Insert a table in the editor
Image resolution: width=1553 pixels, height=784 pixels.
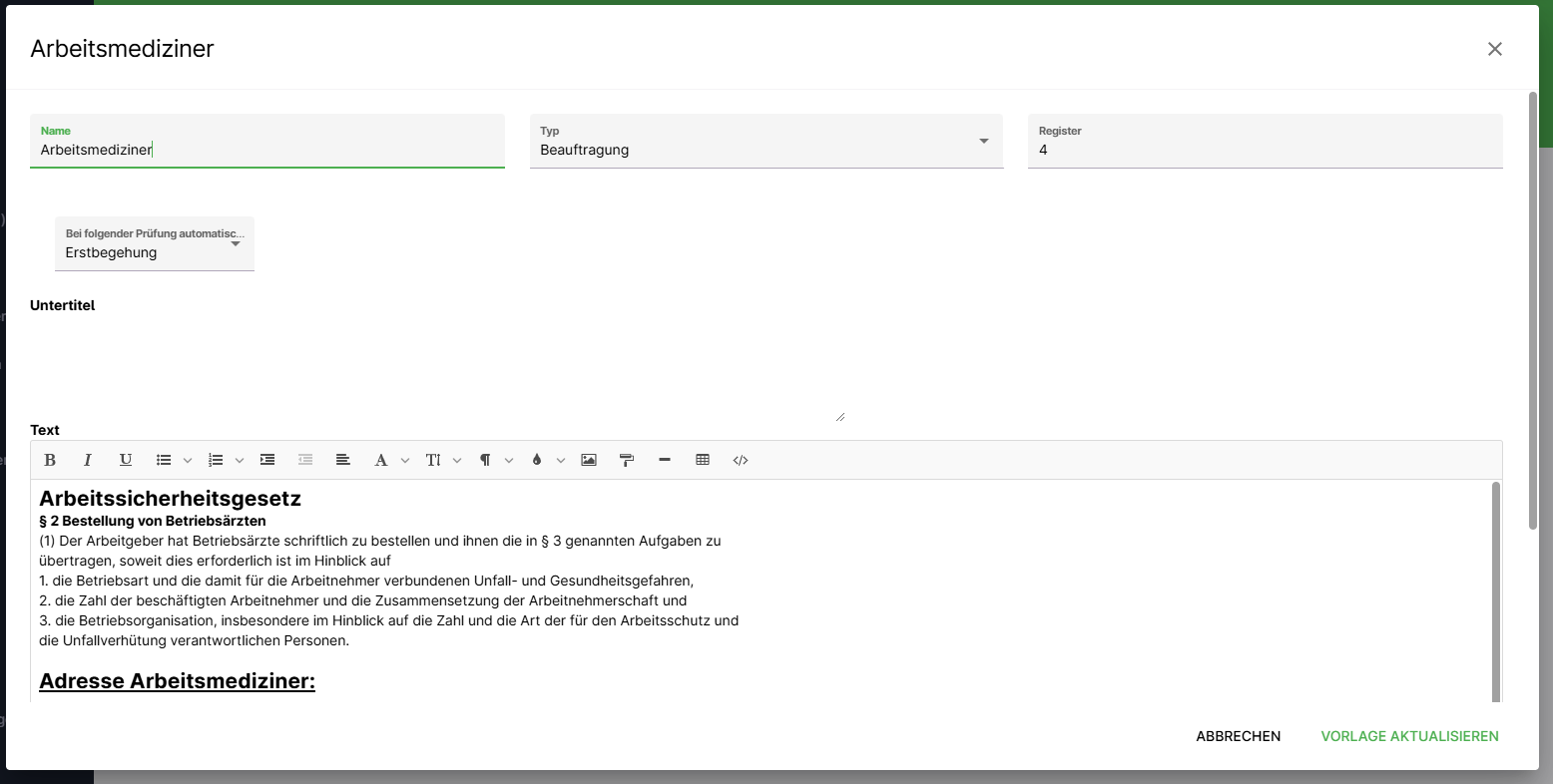point(703,460)
